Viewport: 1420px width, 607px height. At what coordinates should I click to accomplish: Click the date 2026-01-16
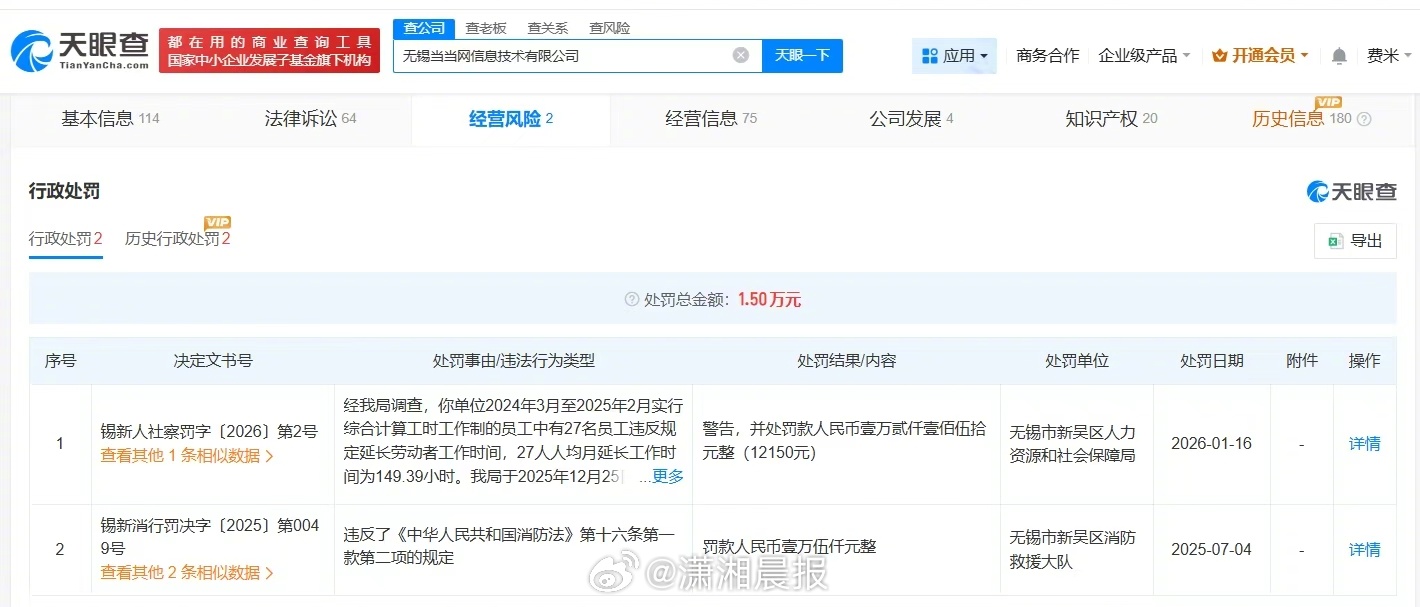(x=1211, y=443)
